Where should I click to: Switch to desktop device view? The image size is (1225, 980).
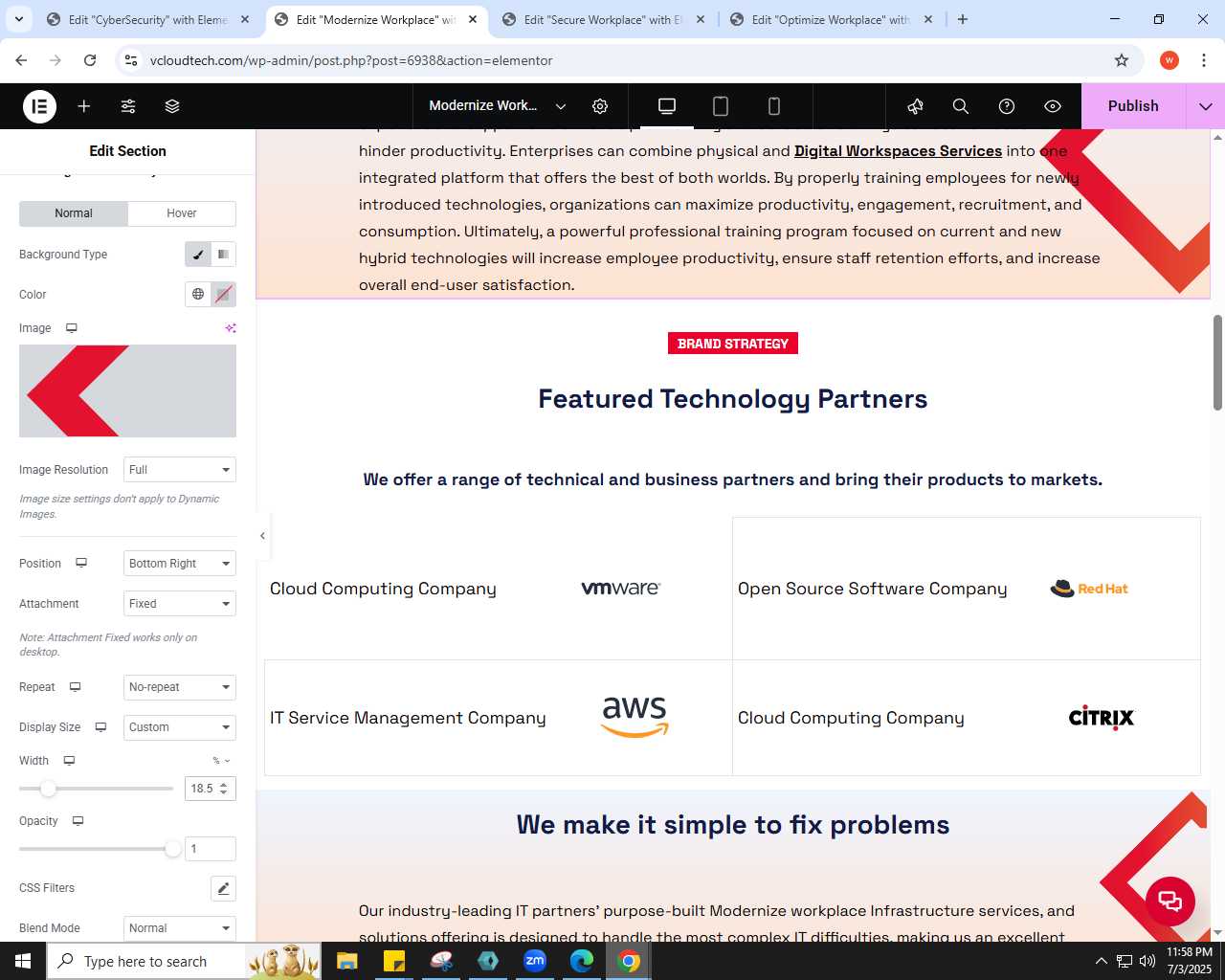(667, 106)
